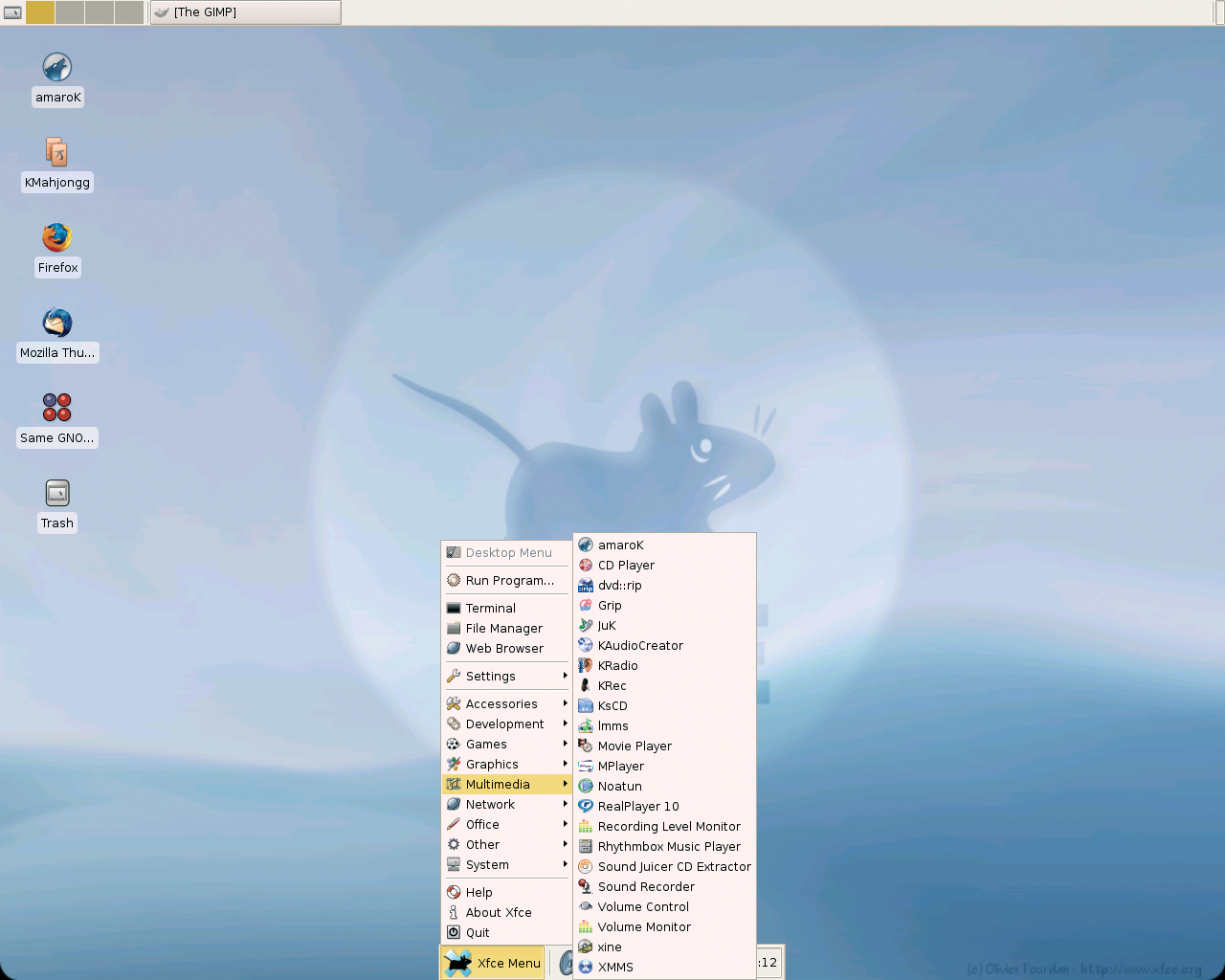Open Volume Control from the submenu
Viewport: 1225px width, 980px height.
point(664,906)
